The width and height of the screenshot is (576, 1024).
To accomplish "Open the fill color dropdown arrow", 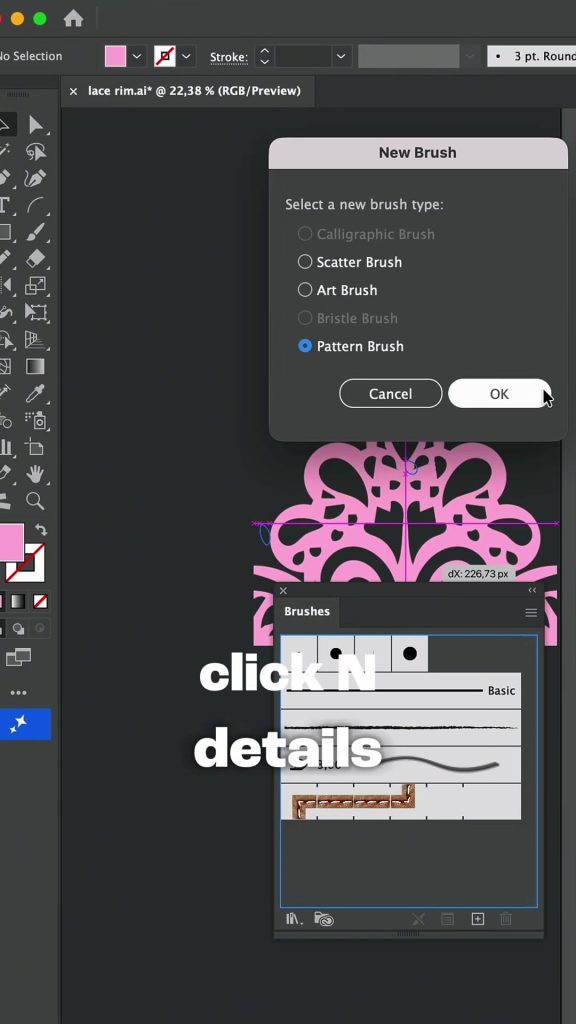I will [x=136, y=56].
